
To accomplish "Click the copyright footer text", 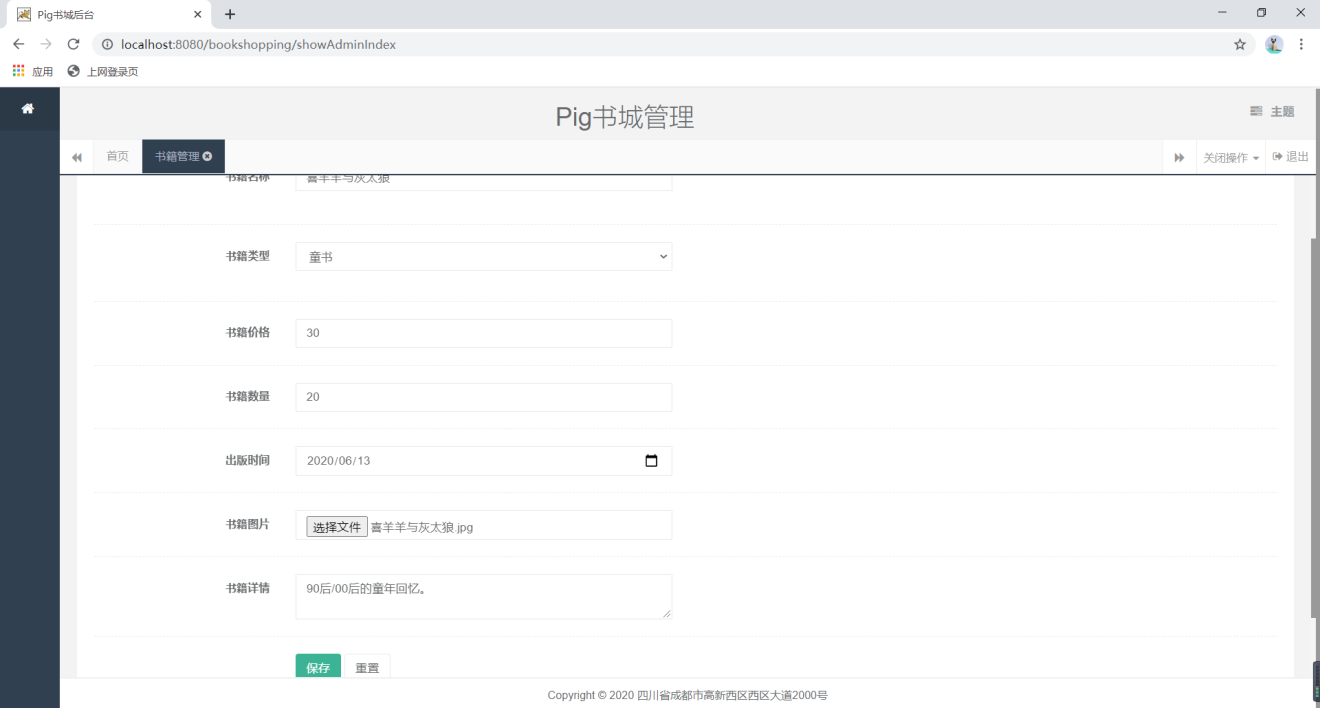I will tap(688, 695).
